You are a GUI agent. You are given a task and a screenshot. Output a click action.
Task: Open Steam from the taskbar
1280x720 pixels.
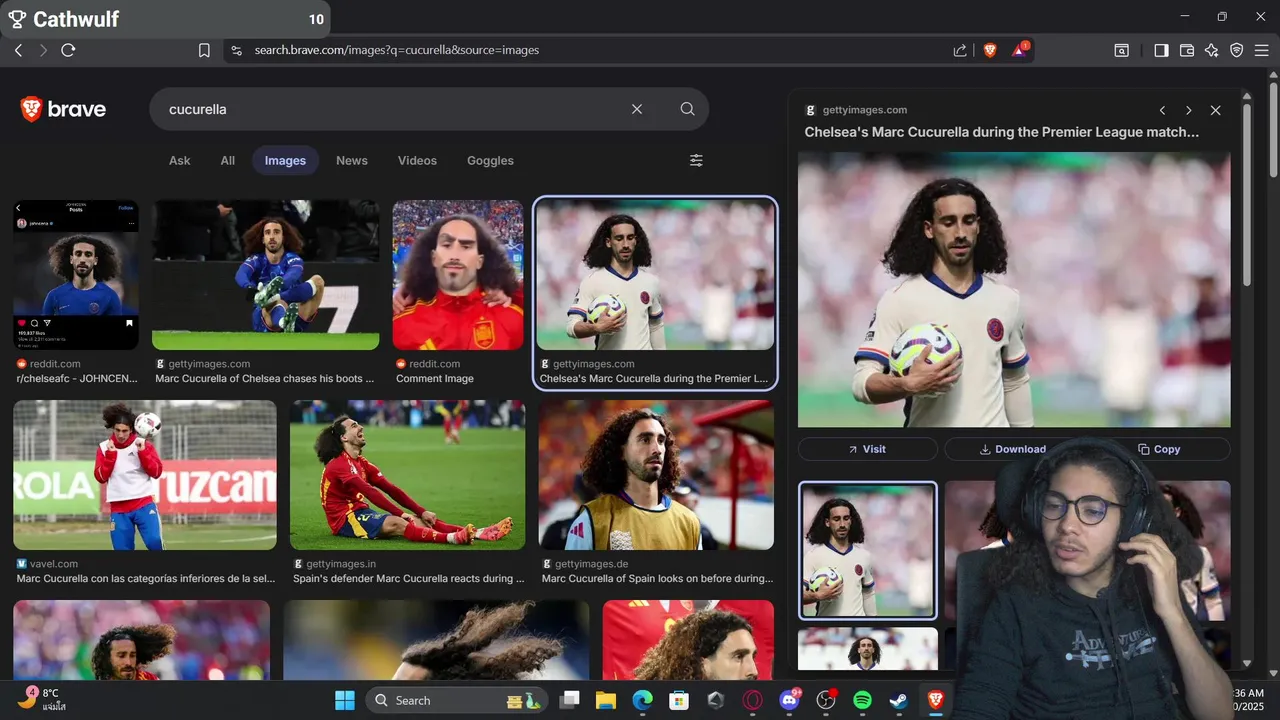point(899,700)
